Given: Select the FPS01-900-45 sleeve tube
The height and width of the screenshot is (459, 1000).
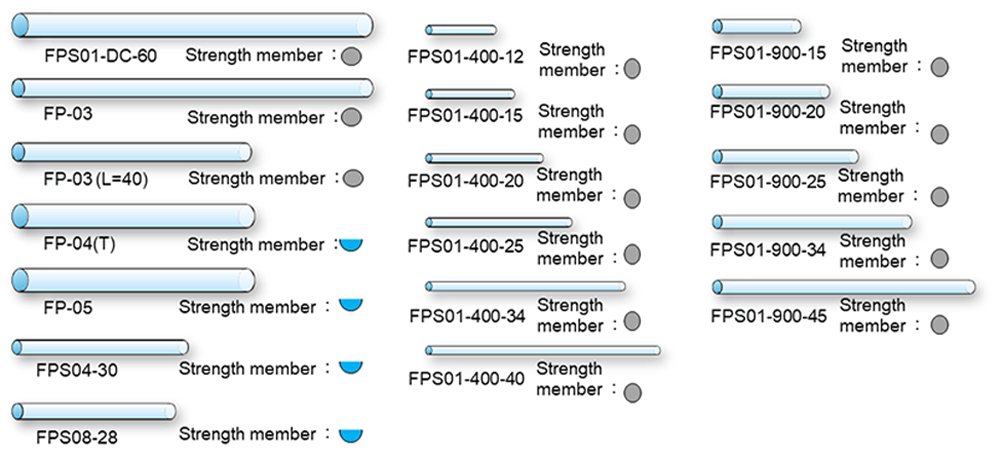Looking at the screenshot, I should point(844,288).
